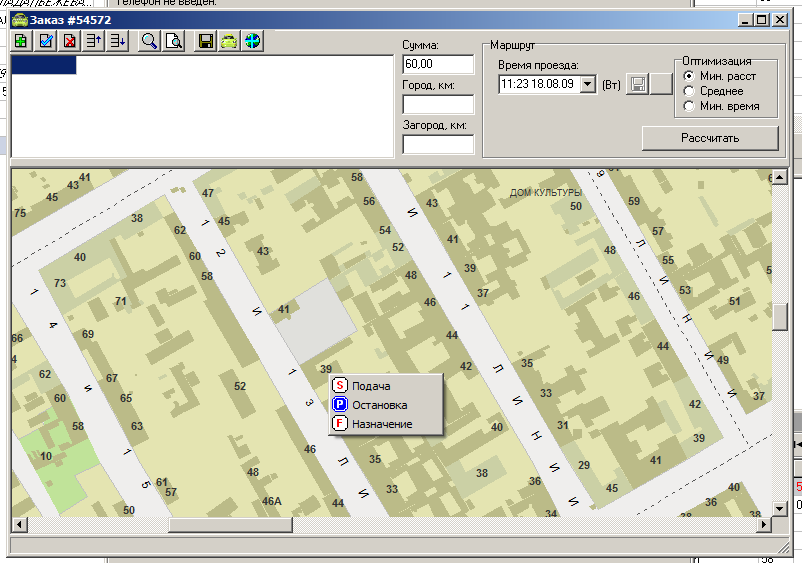
Task: Click the add item (green plus) toolbar icon
Action: (x=21, y=41)
